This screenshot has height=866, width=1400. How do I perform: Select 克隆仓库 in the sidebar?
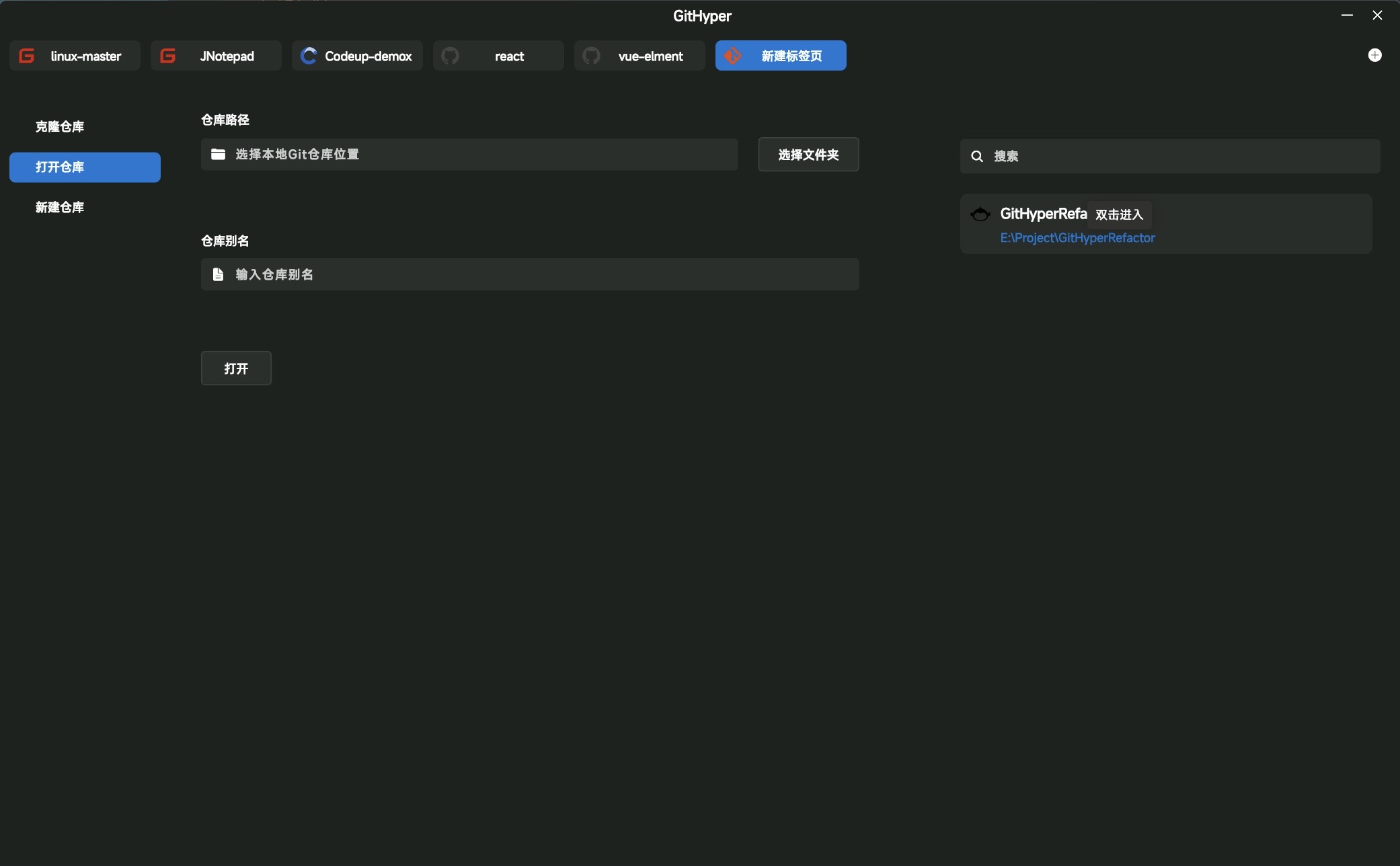pos(85,127)
